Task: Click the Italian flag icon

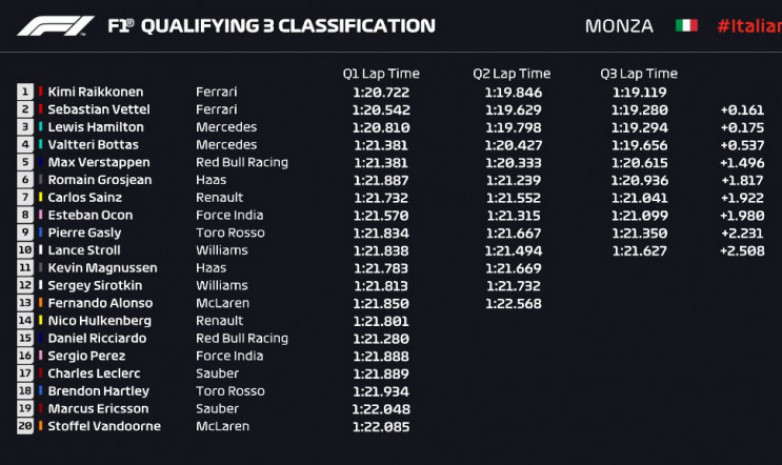Action: click(x=686, y=25)
